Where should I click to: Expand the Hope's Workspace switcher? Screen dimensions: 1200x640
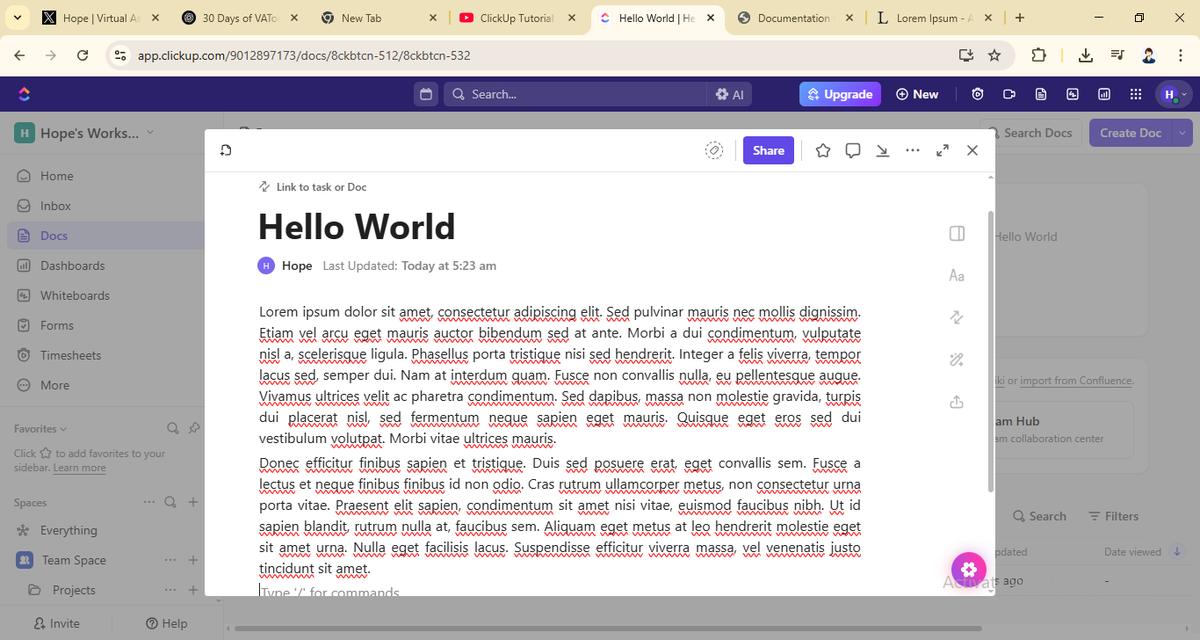[85, 133]
